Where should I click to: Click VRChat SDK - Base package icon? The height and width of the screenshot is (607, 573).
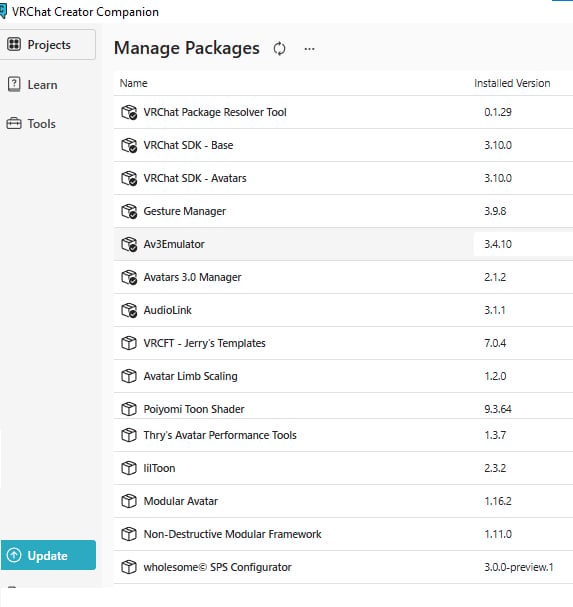point(129,145)
